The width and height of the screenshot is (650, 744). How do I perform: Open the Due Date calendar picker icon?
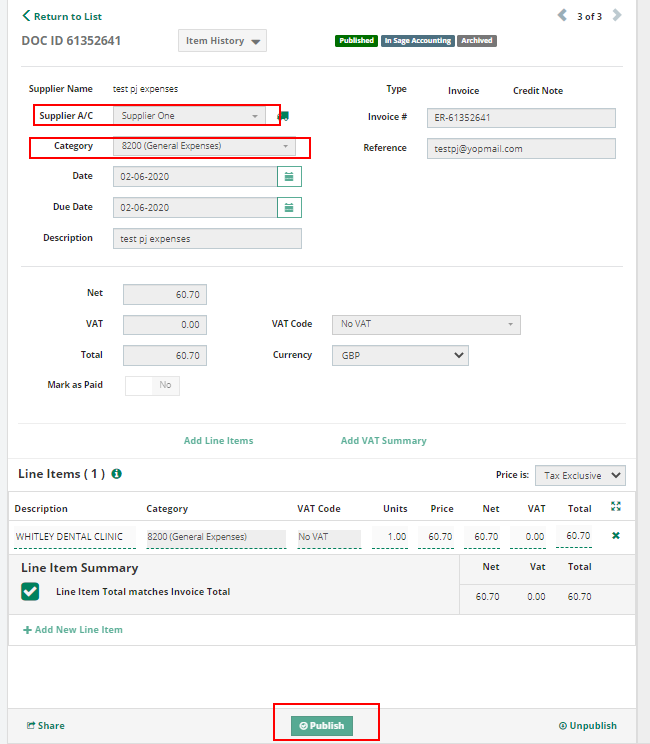point(289,208)
